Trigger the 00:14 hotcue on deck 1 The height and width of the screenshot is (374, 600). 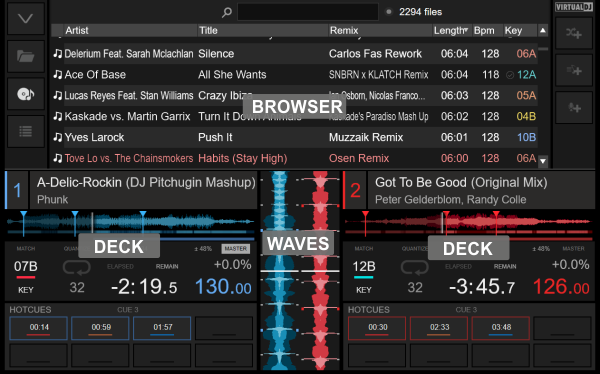tap(39, 328)
